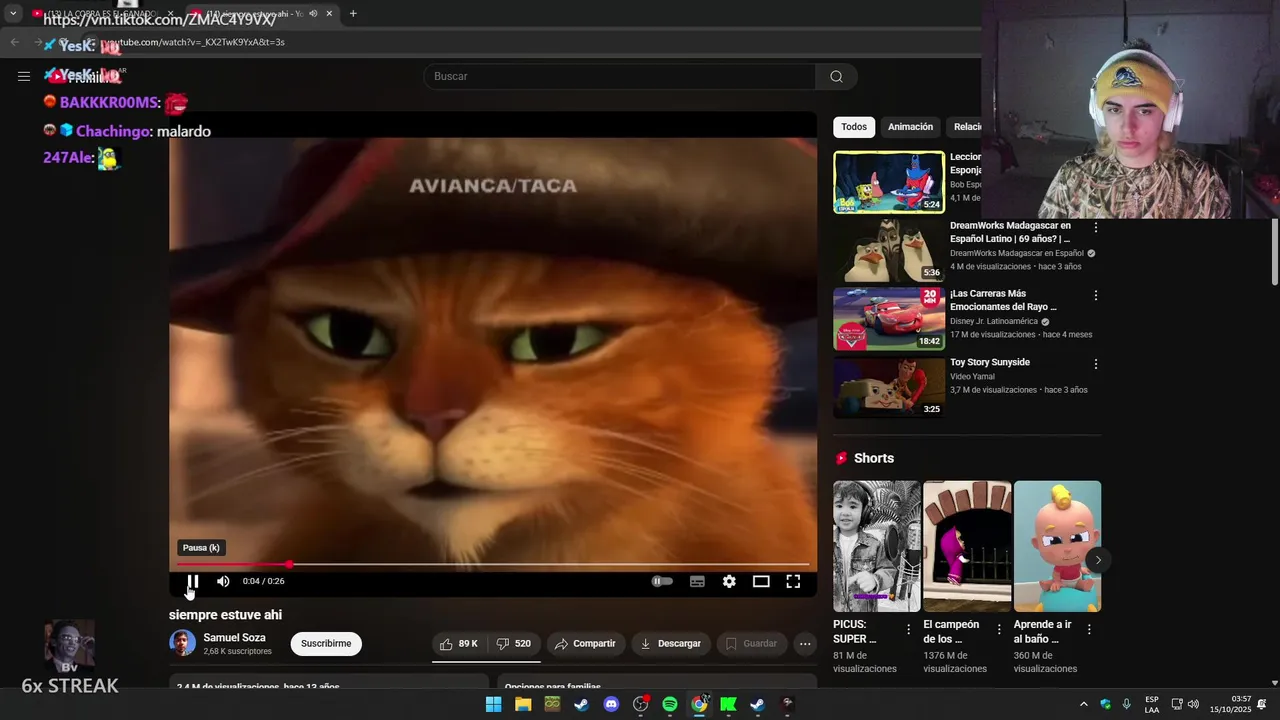
Task: Open the Windows Start menu
Action: [493, 704]
